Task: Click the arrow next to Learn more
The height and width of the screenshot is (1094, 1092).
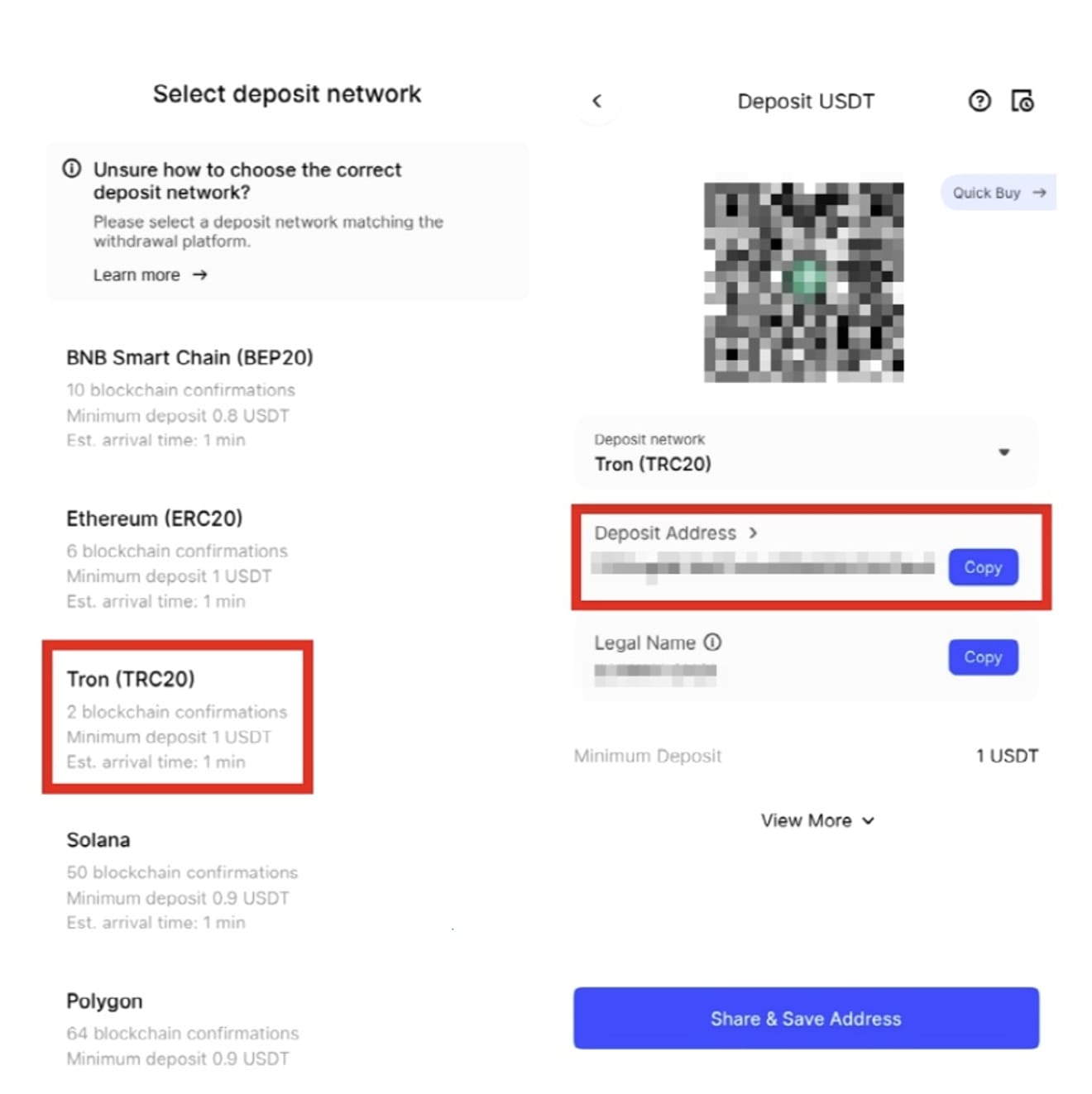Action: click(x=200, y=275)
